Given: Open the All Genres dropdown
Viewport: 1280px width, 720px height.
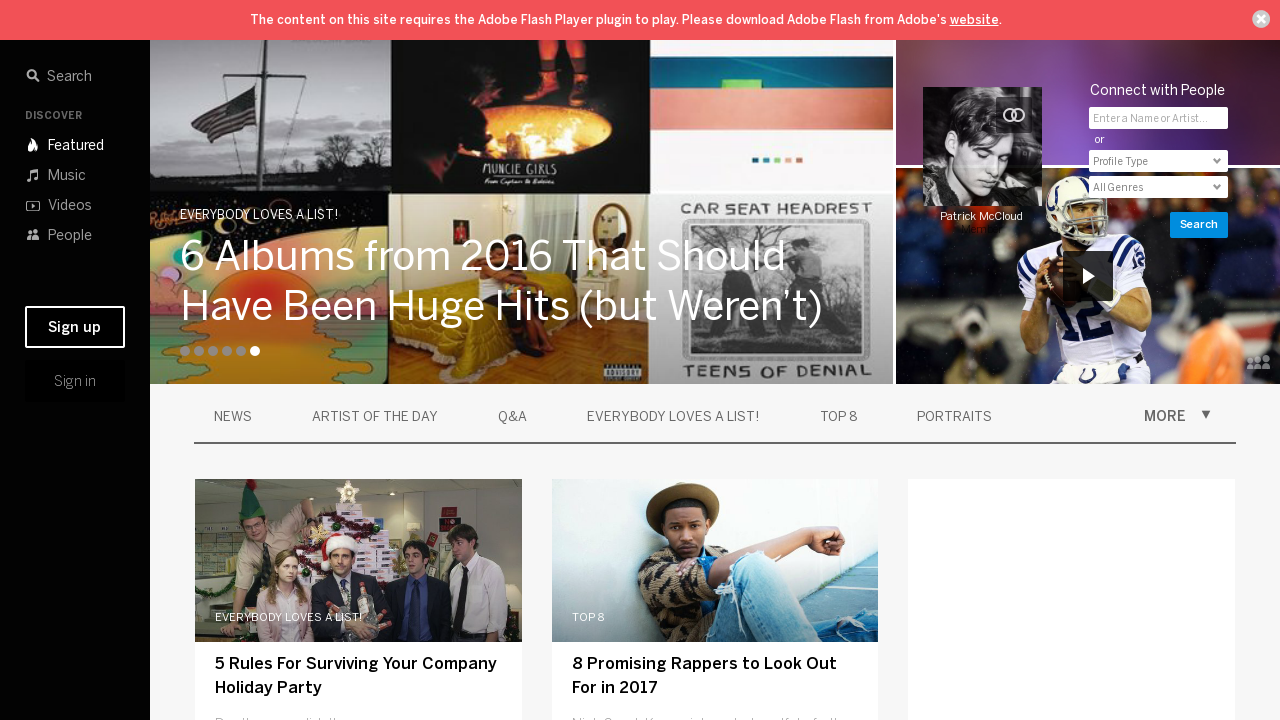Looking at the screenshot, I should [1158, 187].
